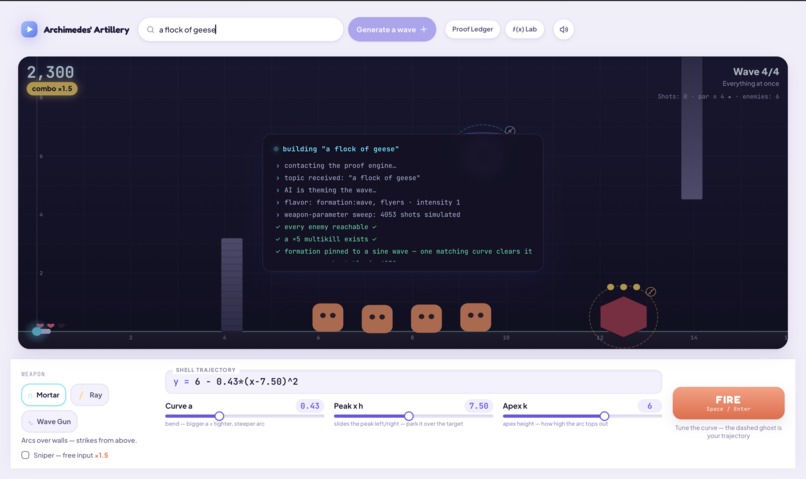Click the combo x1.5 badge
Viewport: 806px width, 479px height.
[x=52, y=88]
